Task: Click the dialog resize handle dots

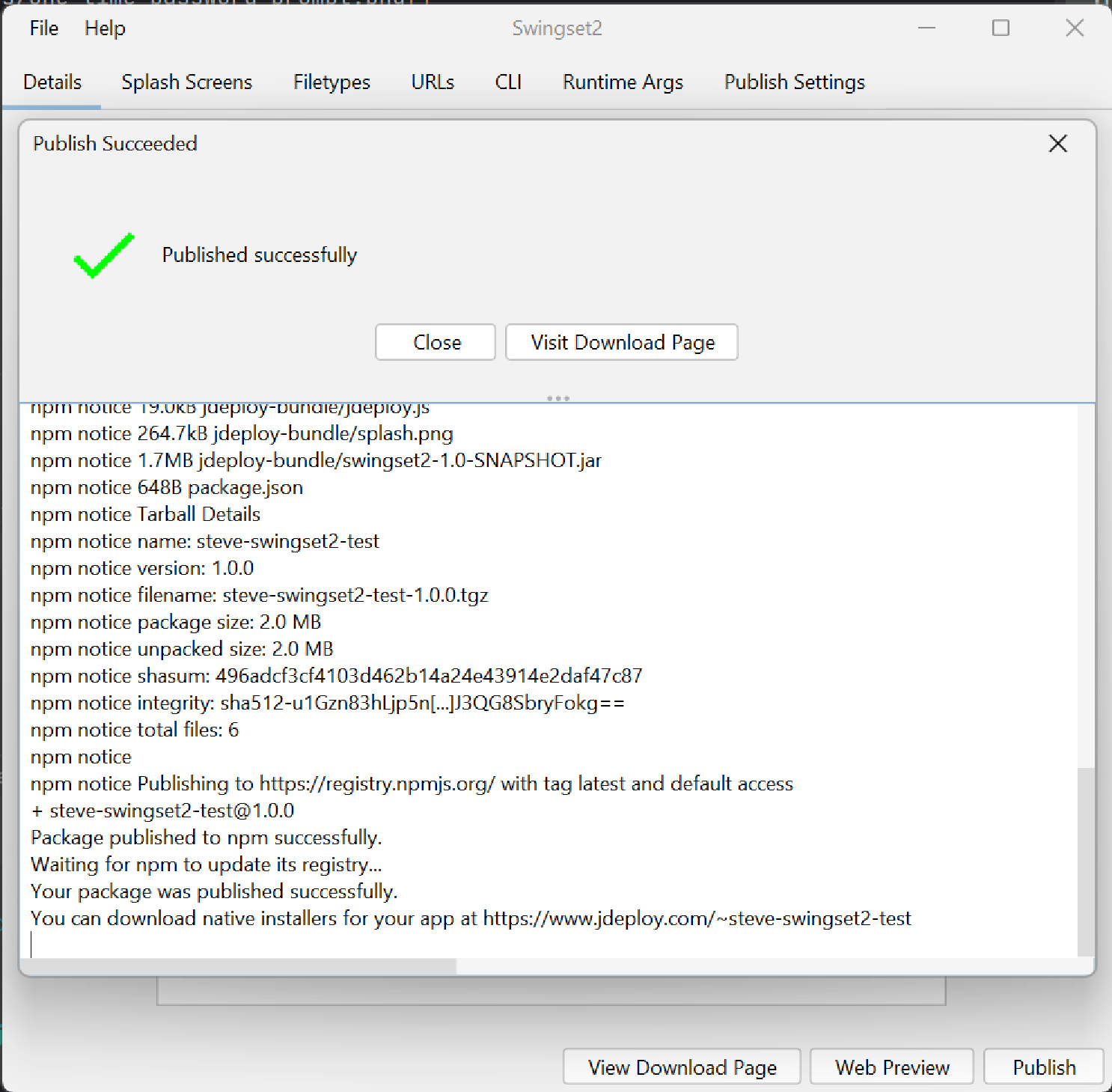Action: pos(558,397)
